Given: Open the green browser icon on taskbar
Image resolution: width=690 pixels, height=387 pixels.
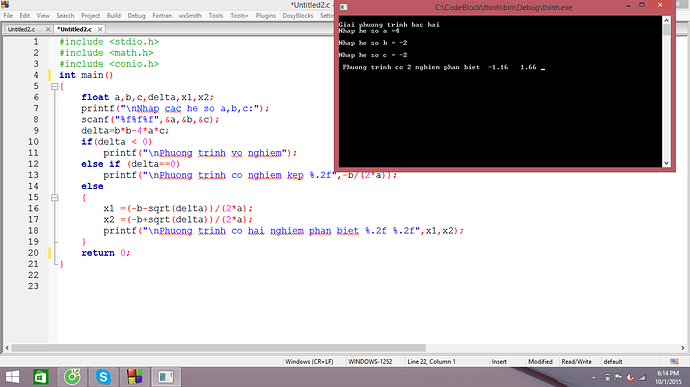Looking at the screenshot, I should coord(72,377).
